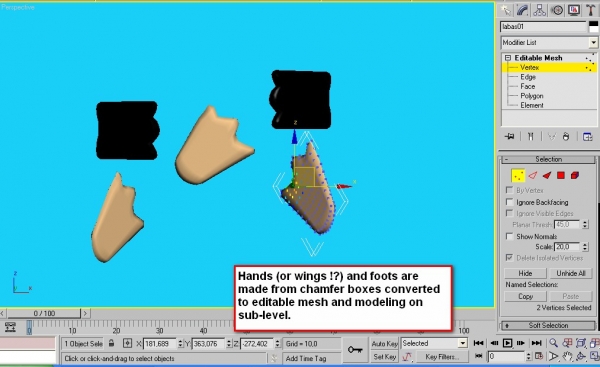This screenshot has width=600, height=367.
Task: Click Add Time Tag
Action: pos(306,359)
